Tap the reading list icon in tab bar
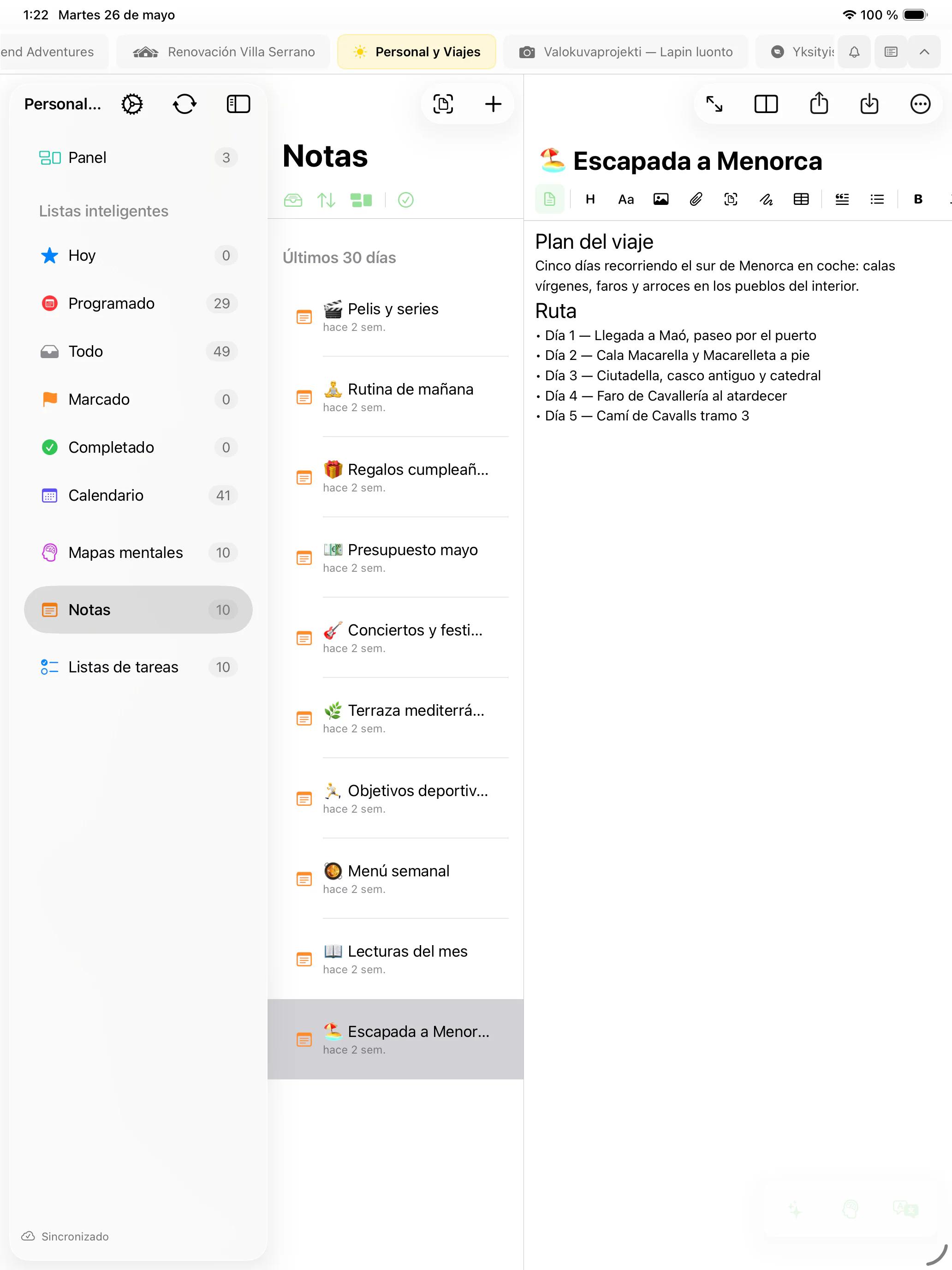The height and width of the screenshot is (1270, 952). pos(891,52)
